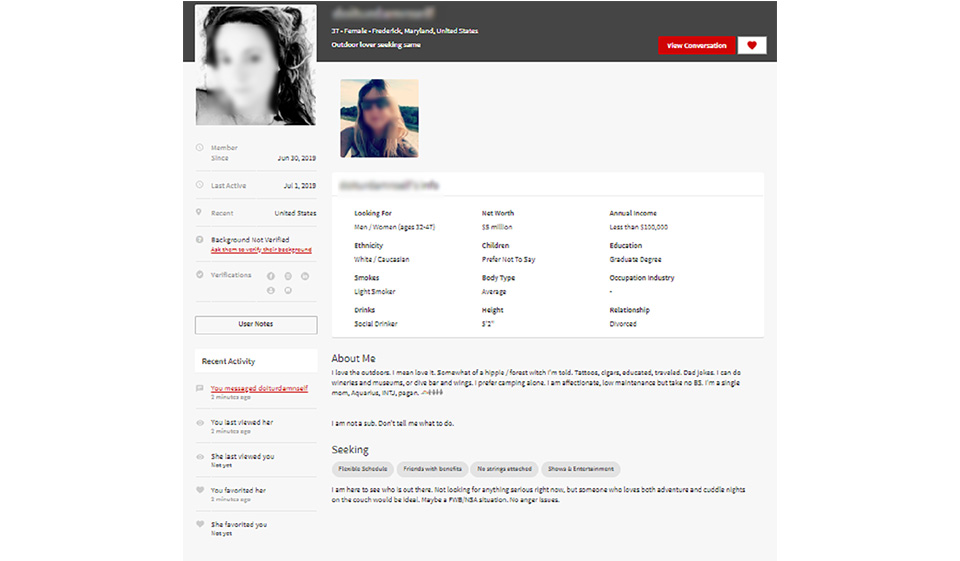Viewport: 960px width, 561px height.
Task: Open the User Notes button
Action: tap(255, 324)
